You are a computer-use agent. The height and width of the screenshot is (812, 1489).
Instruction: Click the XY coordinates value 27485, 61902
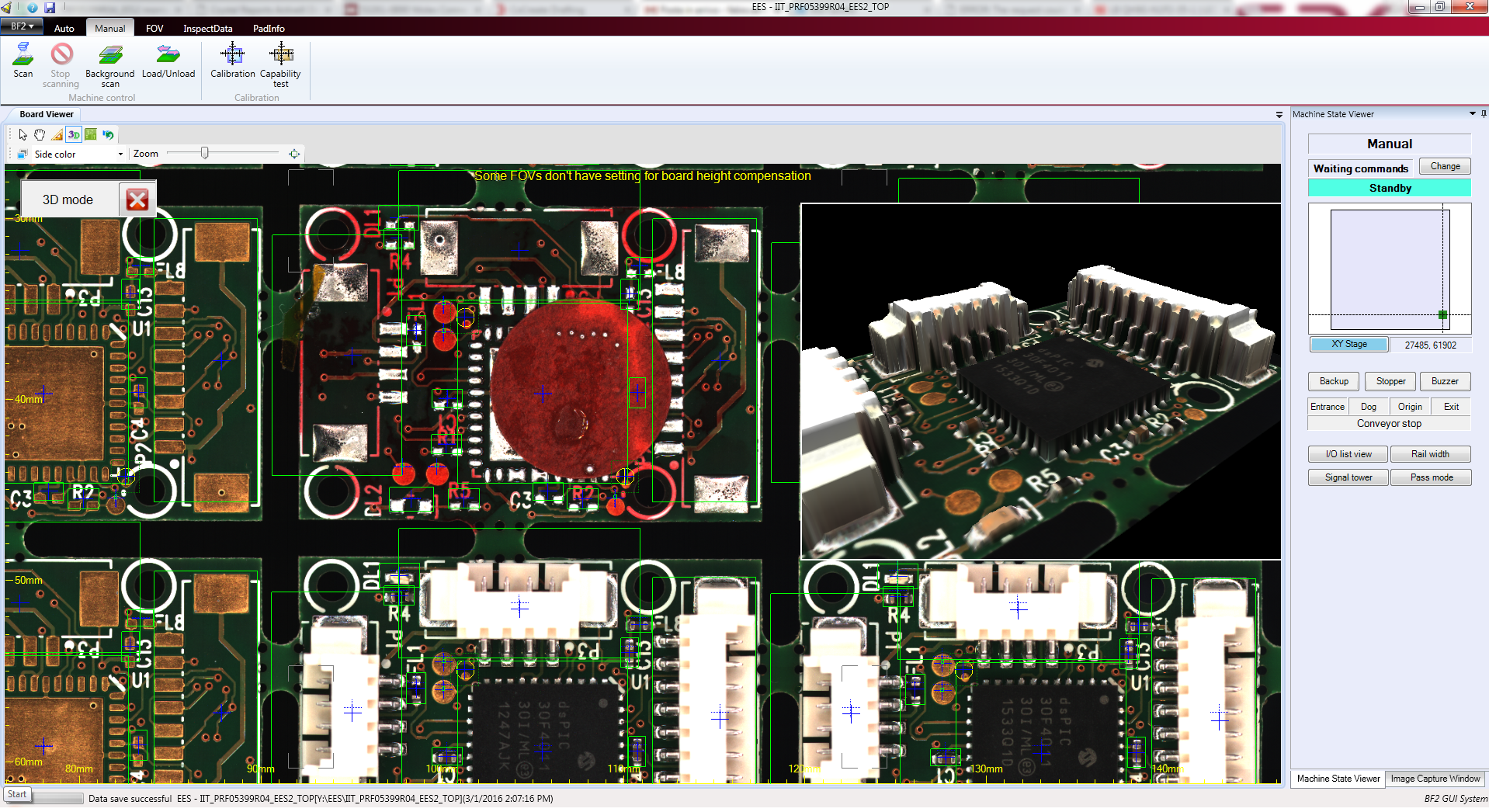(1430, 345)
